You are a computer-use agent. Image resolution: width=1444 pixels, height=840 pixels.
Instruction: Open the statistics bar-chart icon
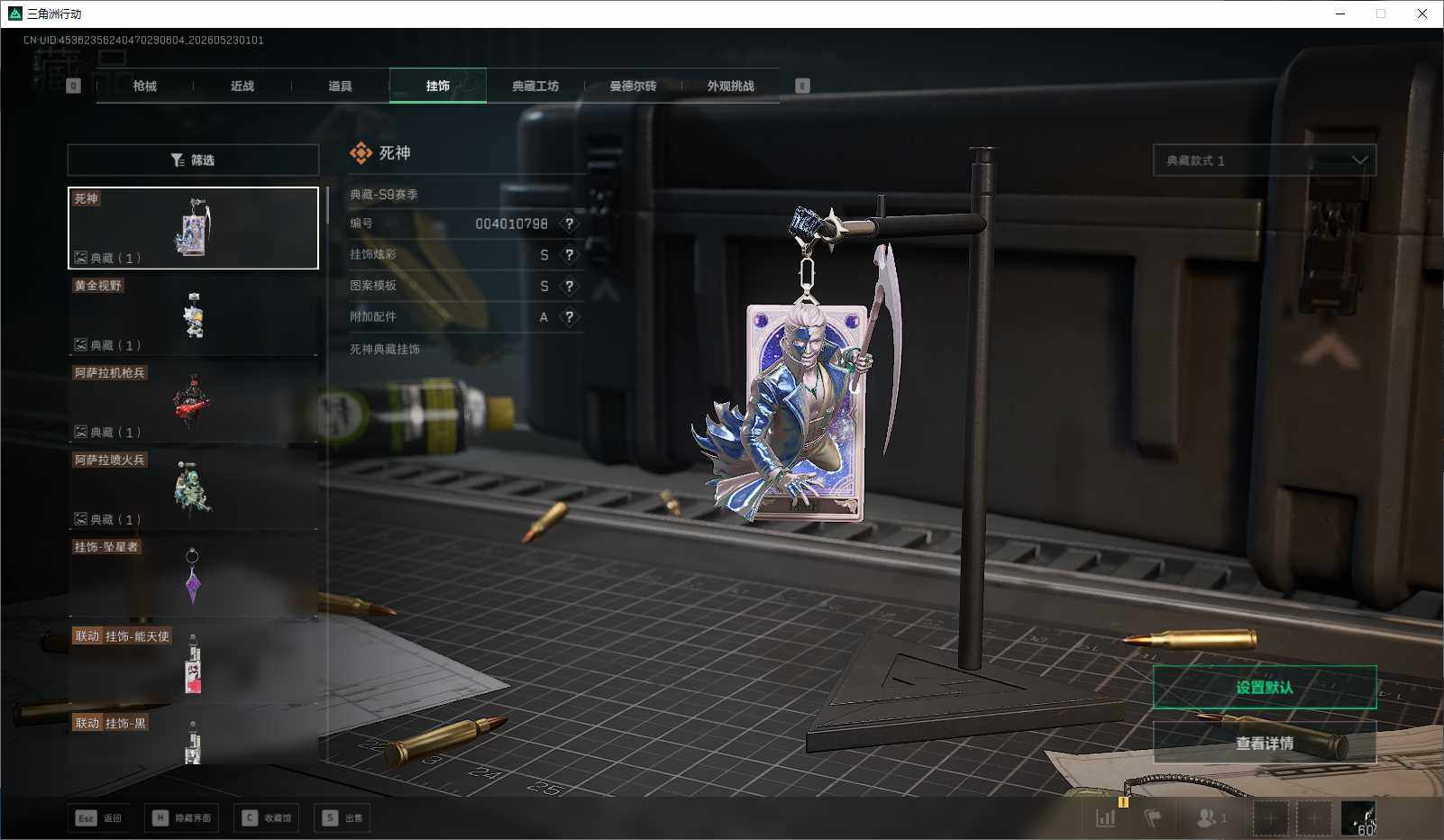[x=1105, y=818]
